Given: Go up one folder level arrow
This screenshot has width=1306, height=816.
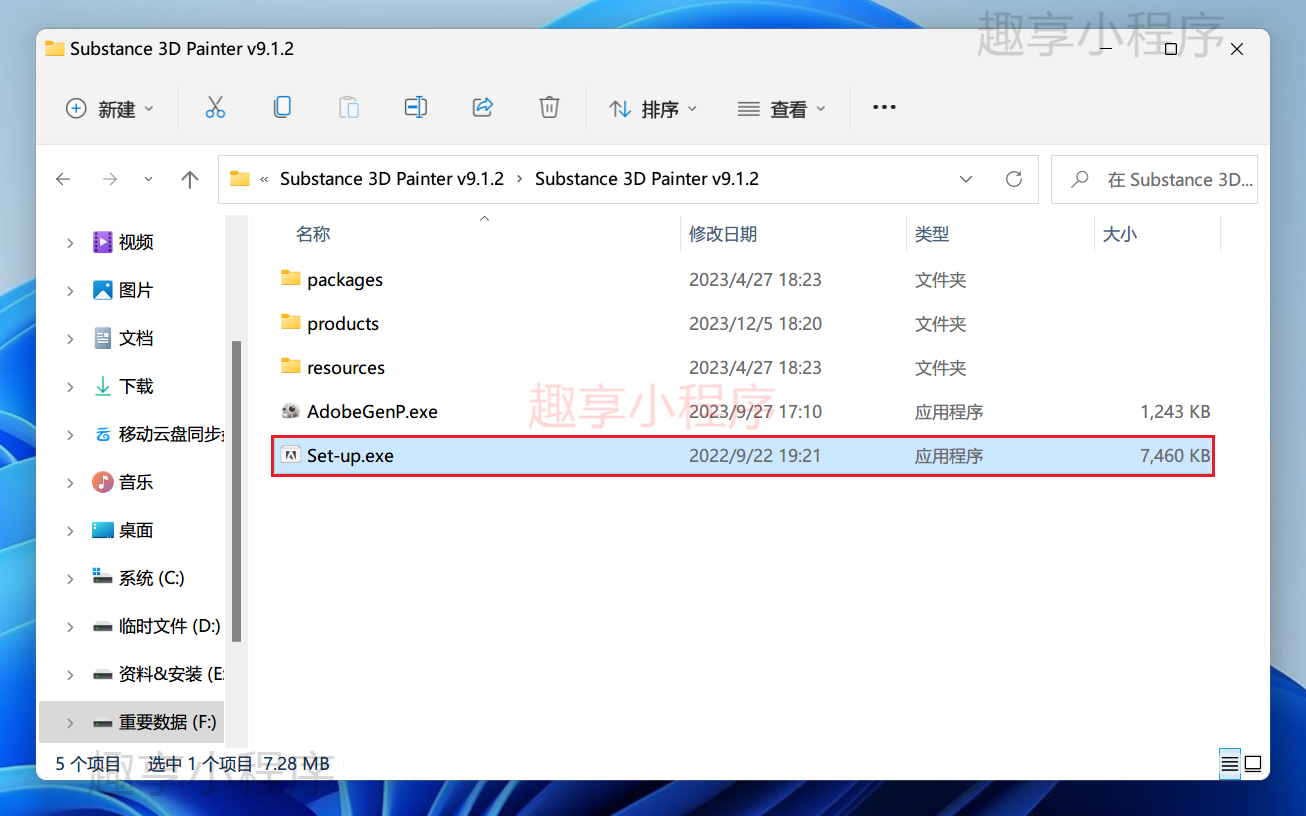Looking at the screenshot, I should [190, 179].
